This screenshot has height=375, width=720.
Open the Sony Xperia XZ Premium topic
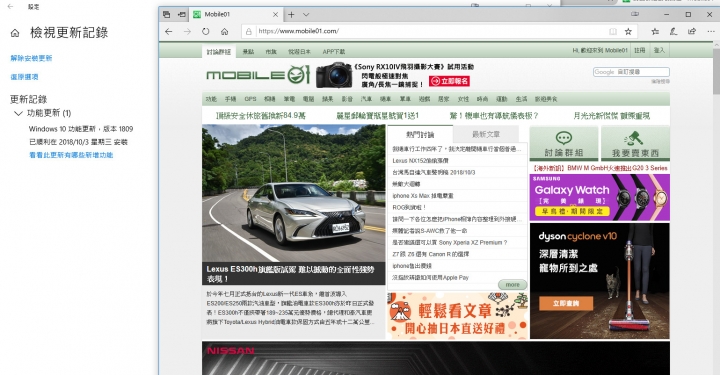[x=450, y=242]
